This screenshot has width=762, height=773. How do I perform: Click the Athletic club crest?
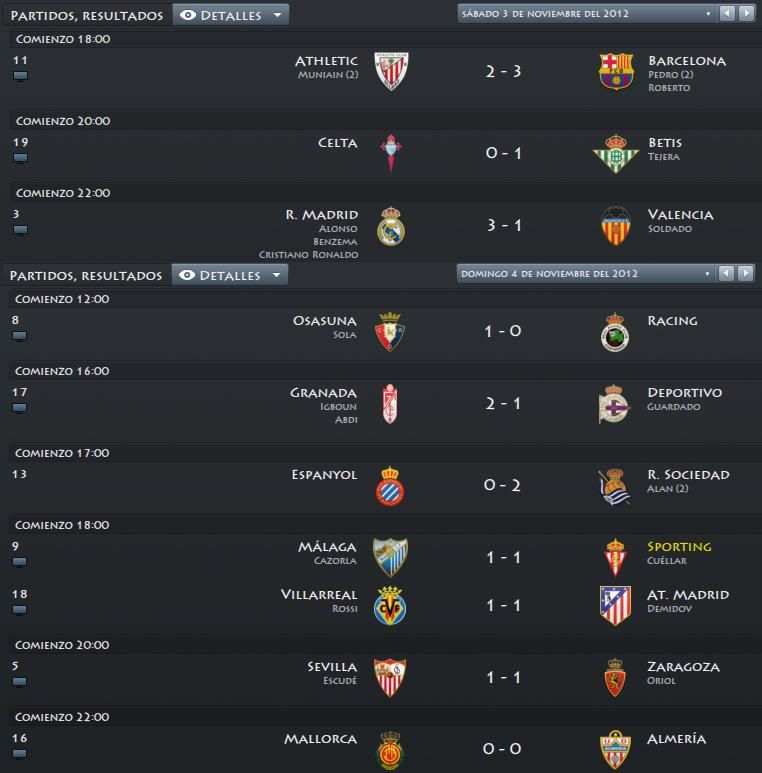[391, 71]
